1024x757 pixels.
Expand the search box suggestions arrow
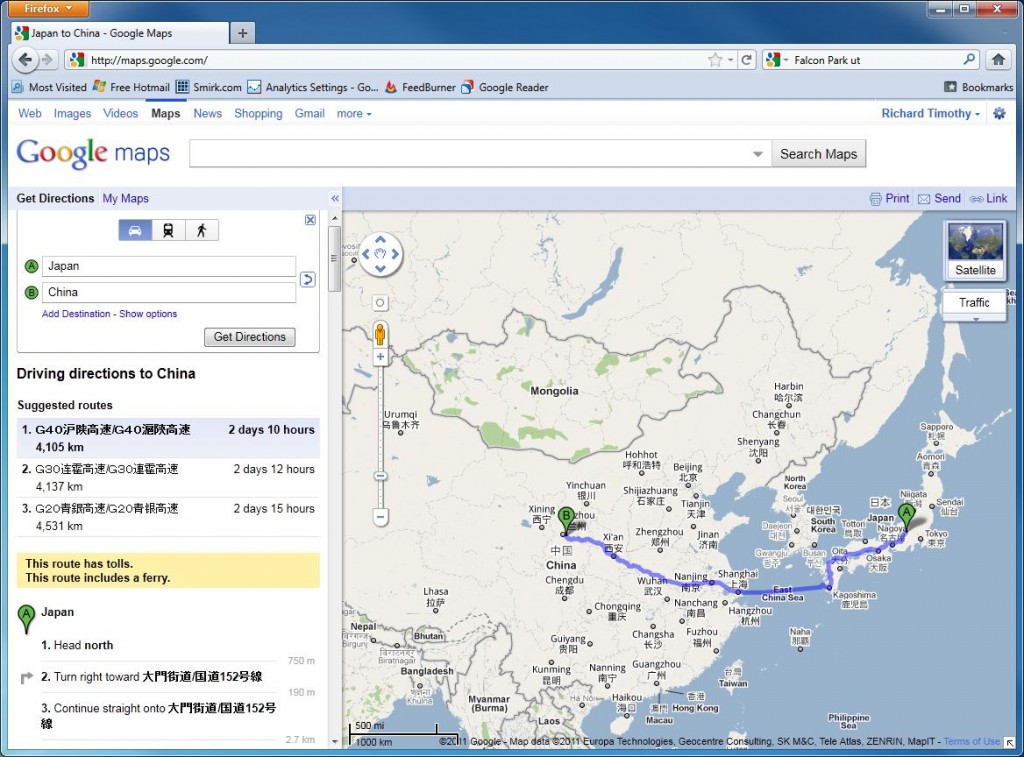[758, 154]
